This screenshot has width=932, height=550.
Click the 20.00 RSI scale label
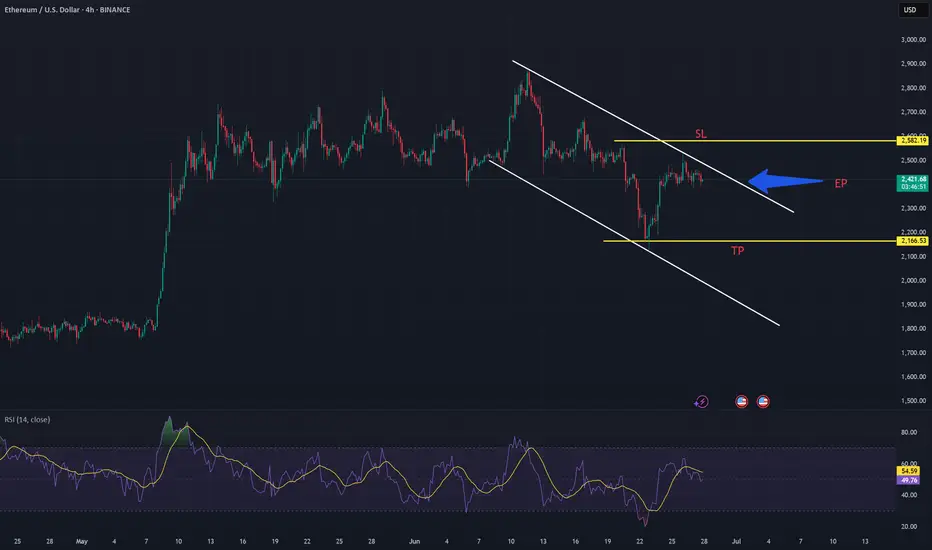(909, 526)
